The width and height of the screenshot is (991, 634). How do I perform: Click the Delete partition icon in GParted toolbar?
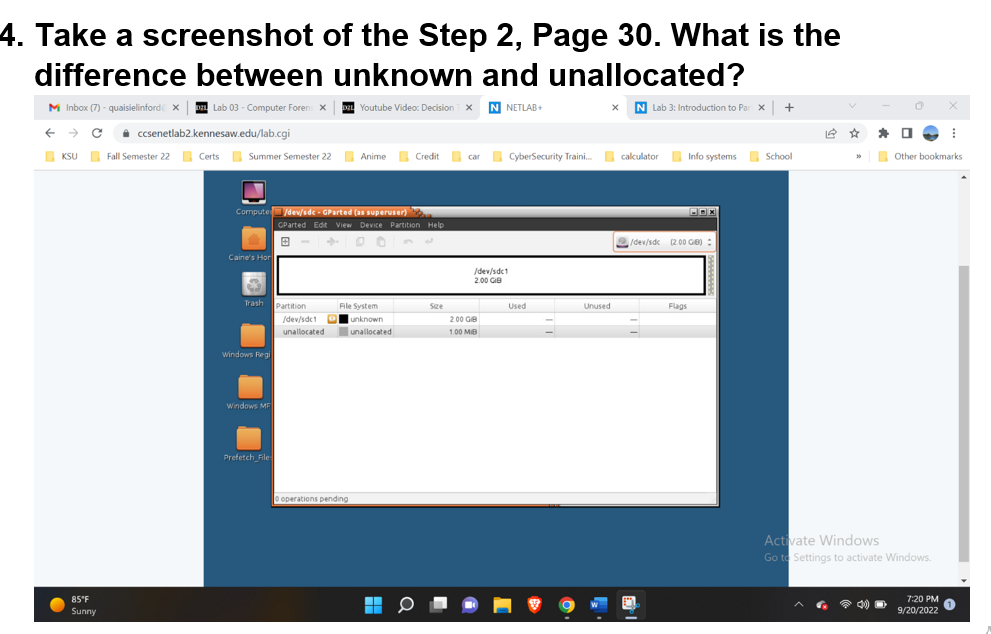click(x=305, y=241)
